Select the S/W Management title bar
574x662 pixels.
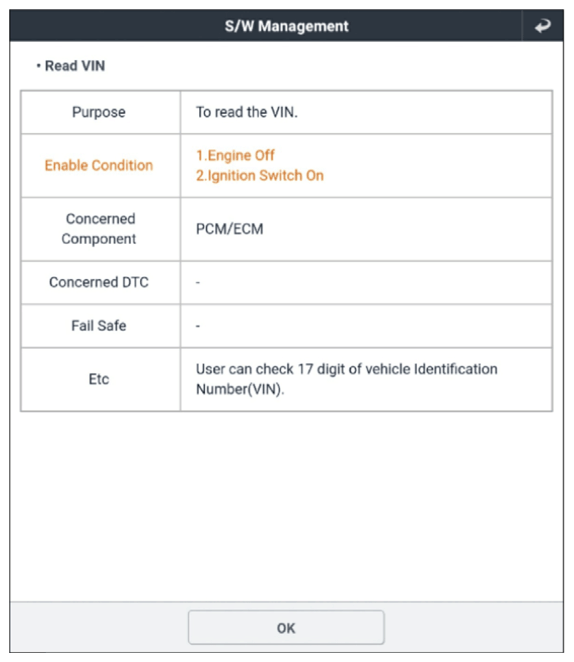point(287,26)
